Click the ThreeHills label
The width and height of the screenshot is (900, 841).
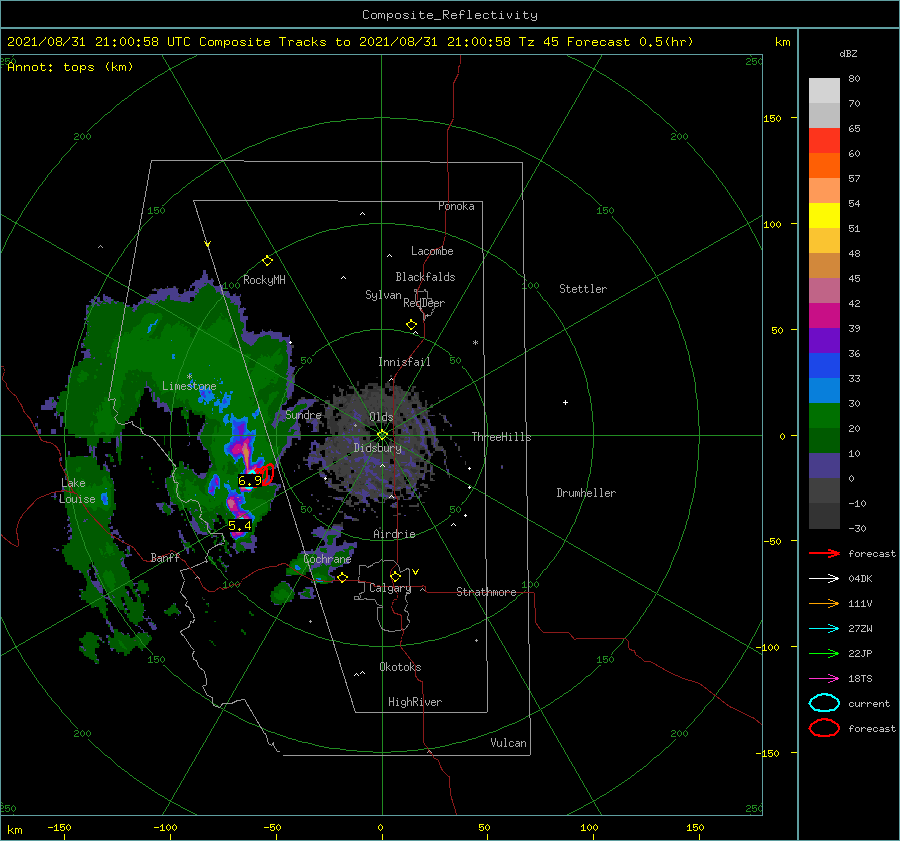click(x=502, y=437)
